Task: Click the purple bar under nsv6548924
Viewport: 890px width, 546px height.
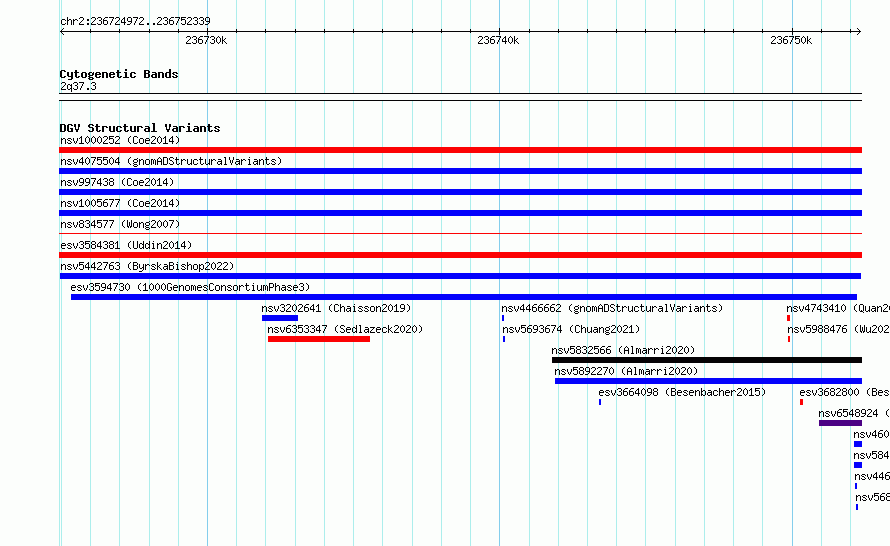Action: (840, 423)
